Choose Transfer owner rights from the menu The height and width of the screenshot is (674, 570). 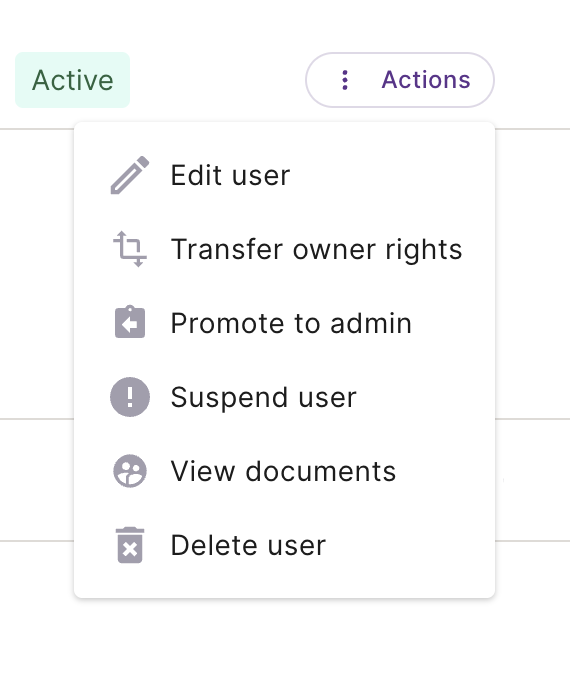click(x=285, y=249)
